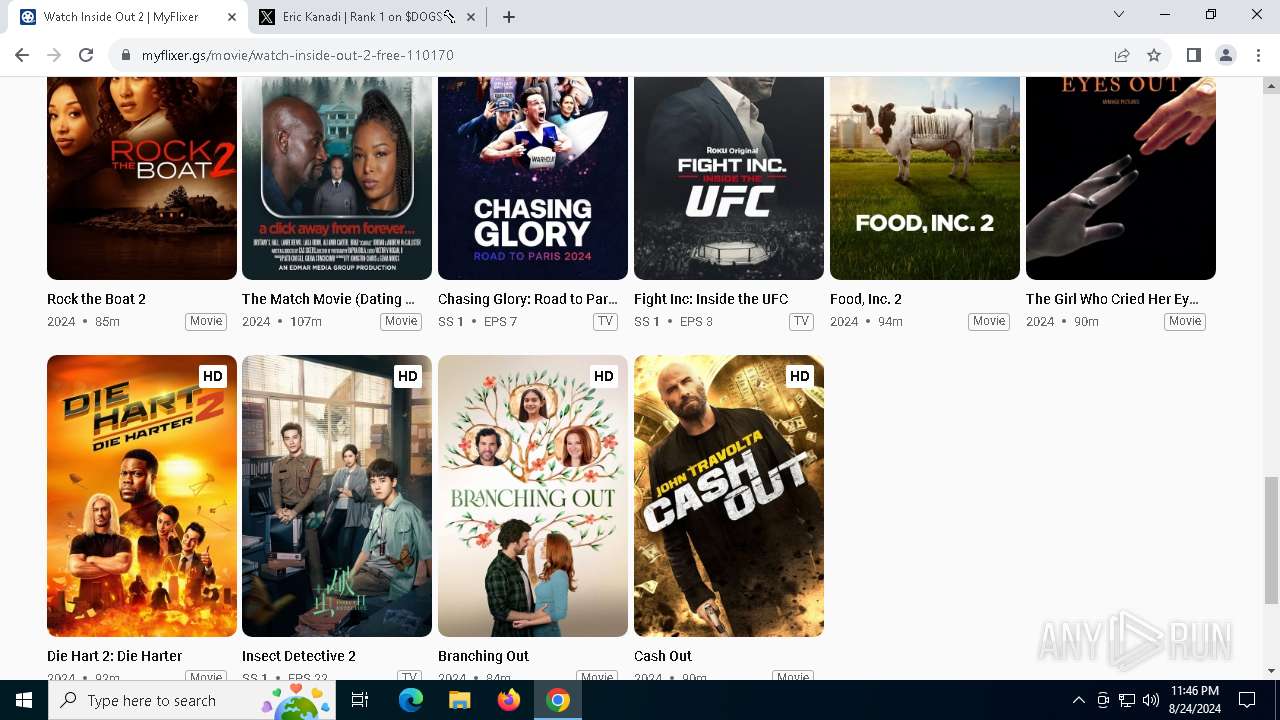Open a new browser tab
Image resolution: width=1280 pixels, height=720 pixels.
click(508, 17)
